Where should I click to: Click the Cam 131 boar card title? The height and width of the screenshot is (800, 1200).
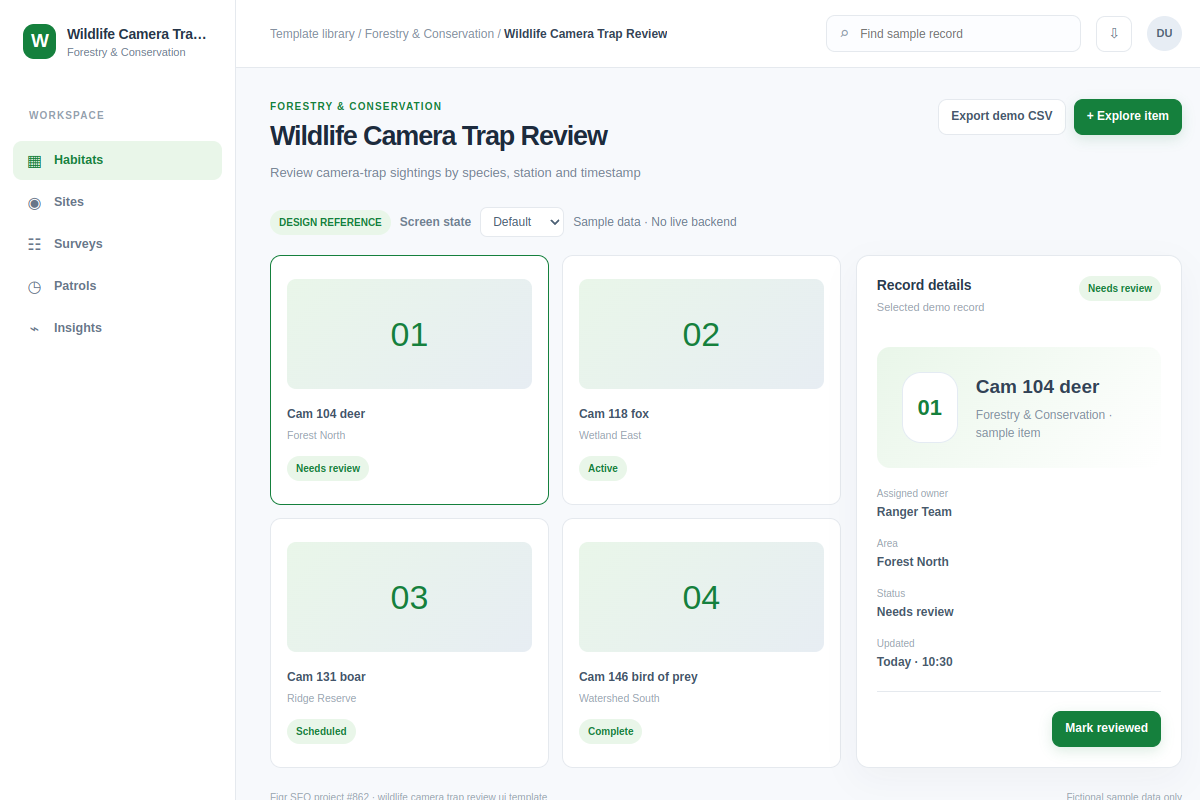(x=326, y=677)
